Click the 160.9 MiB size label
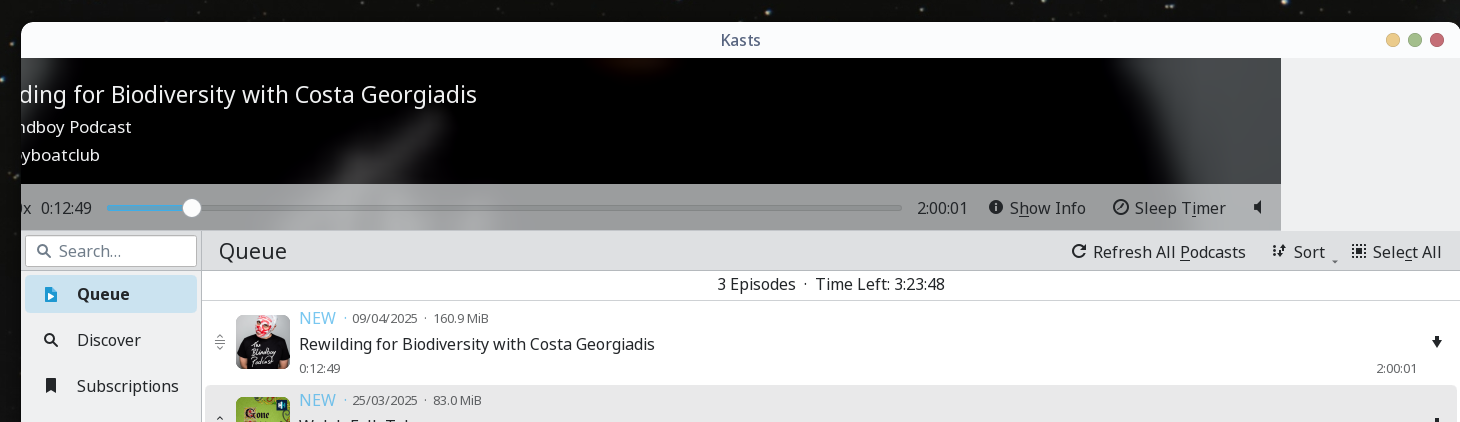Viewport: 1460px width, 422px height. (x=461, y=319)
